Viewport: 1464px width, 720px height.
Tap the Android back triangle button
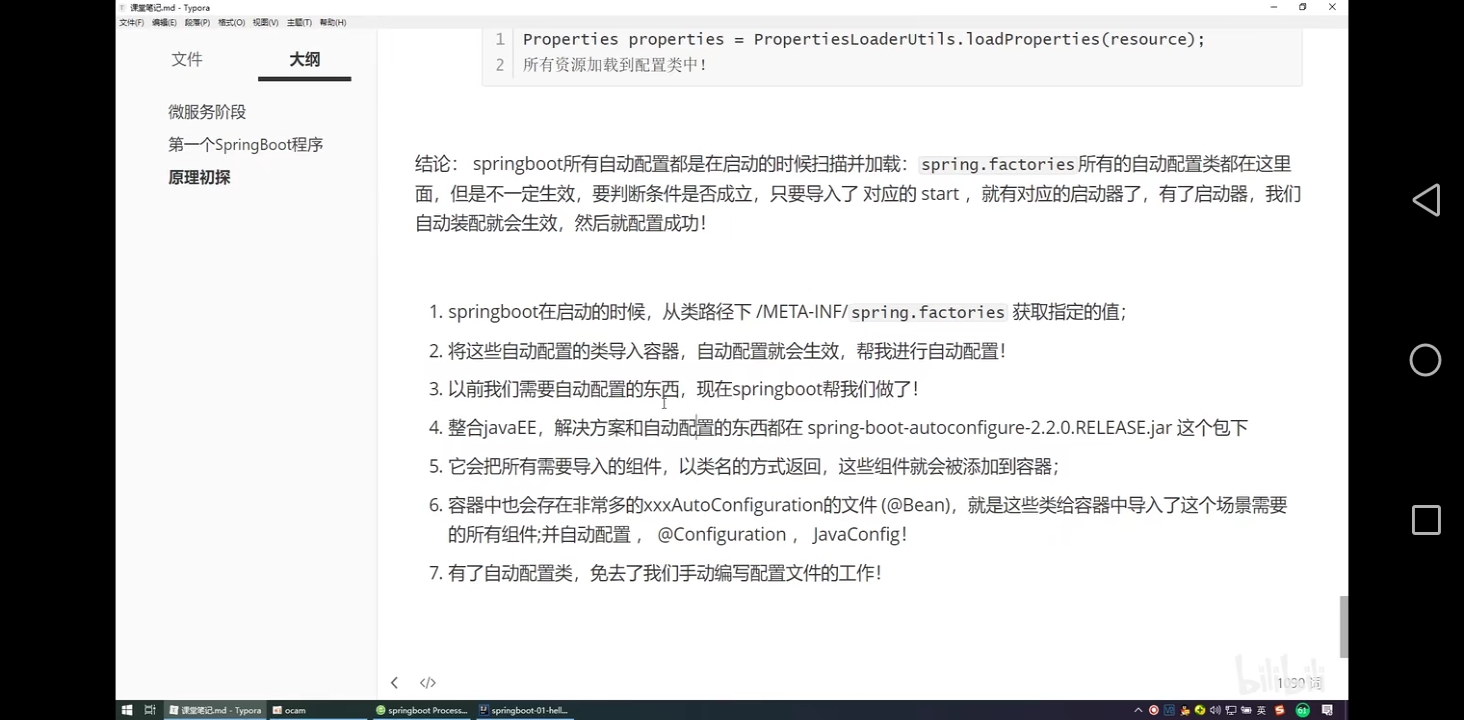point(1426,200)
